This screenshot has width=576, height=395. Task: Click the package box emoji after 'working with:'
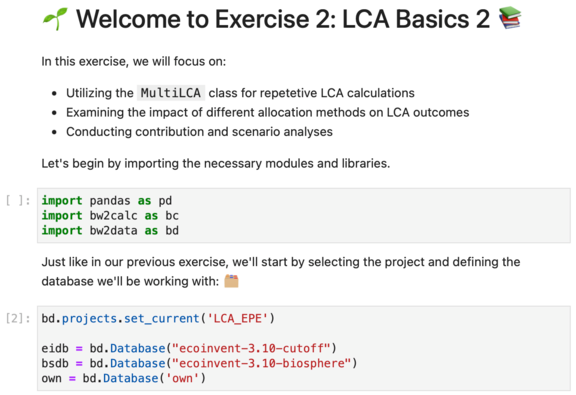point(231,281)
